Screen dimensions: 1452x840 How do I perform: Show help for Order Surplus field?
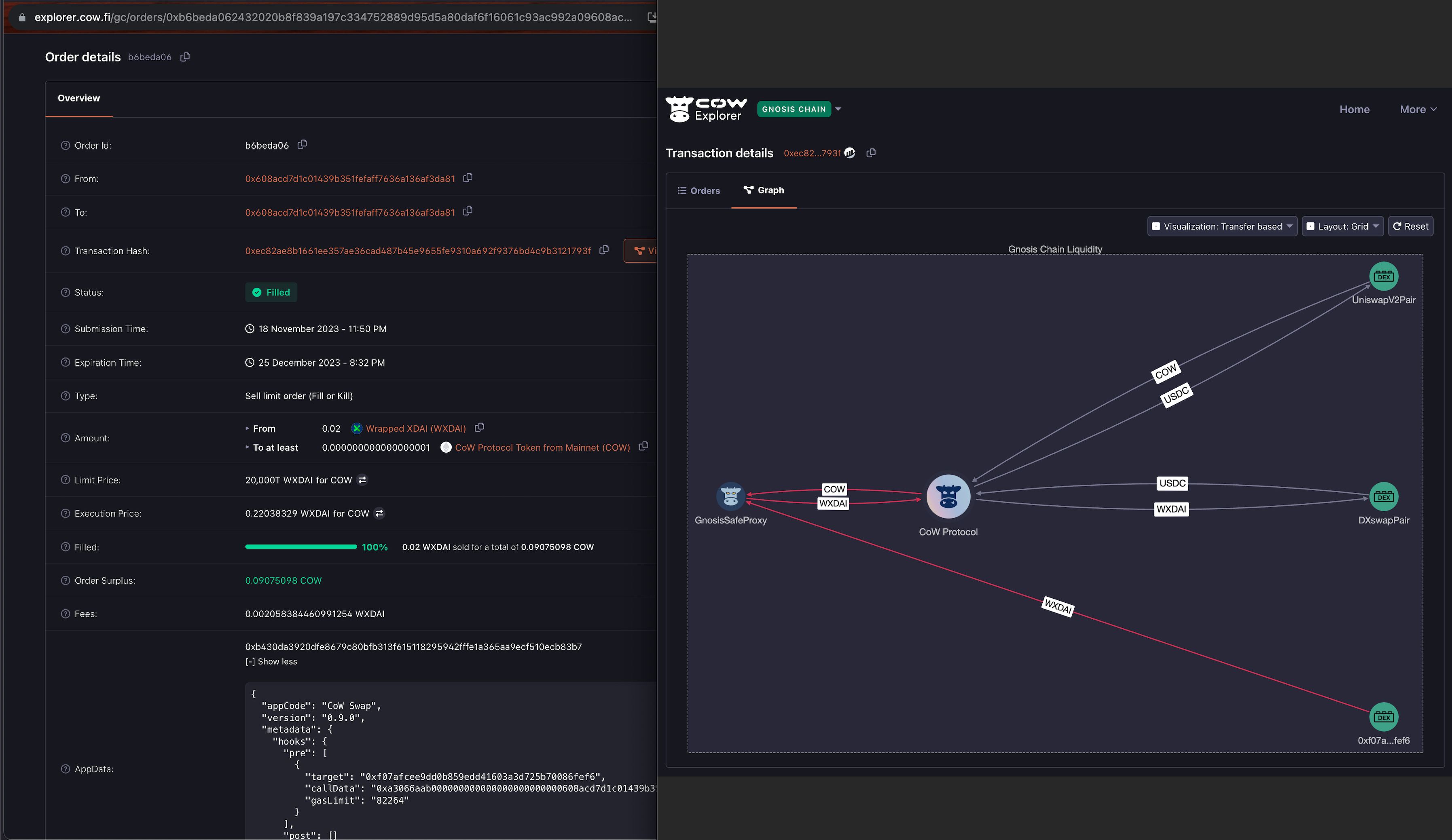point(65,580)
